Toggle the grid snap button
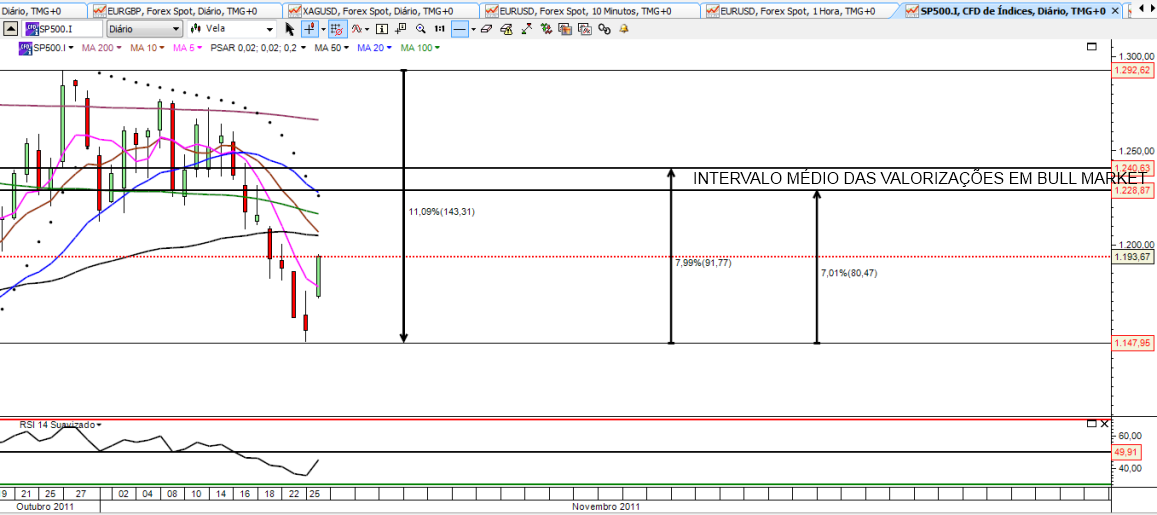1157x515 pixels. (x=336, y=29)
